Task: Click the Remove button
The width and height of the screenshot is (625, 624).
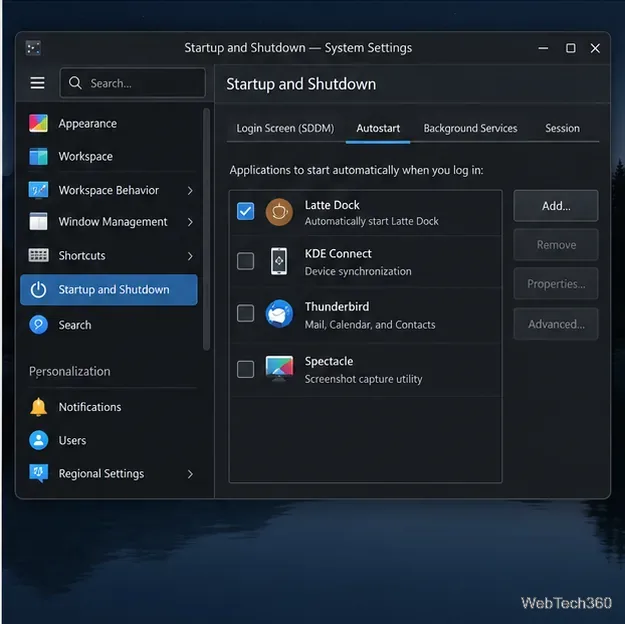Action: coord(556,244)
